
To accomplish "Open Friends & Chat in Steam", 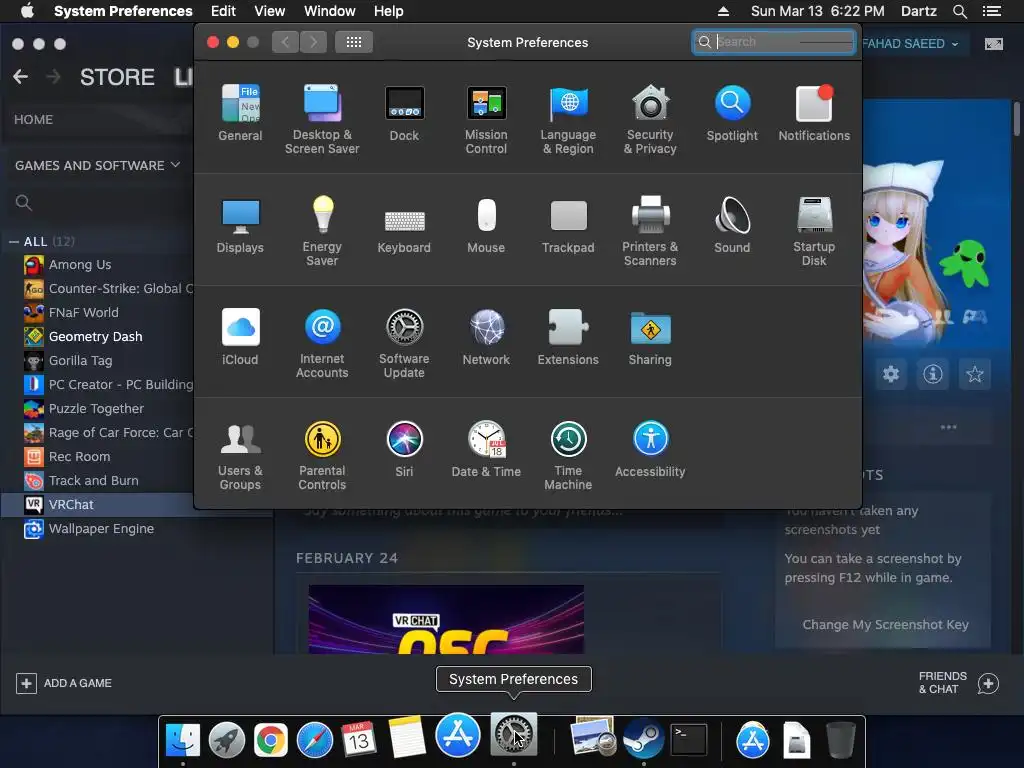I will click(959, 683).
